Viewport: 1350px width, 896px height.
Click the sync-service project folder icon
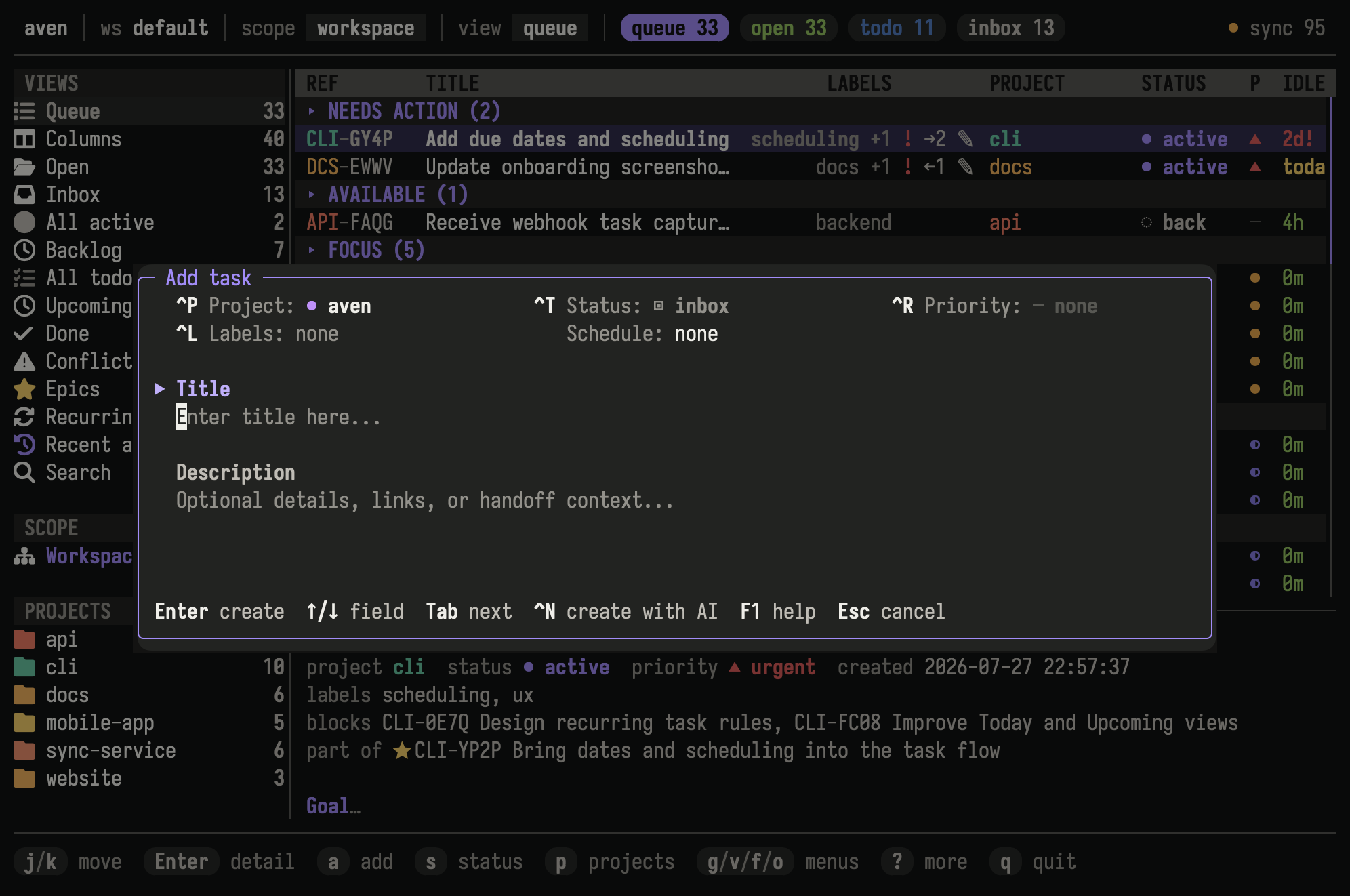click(x=24, y=750)
